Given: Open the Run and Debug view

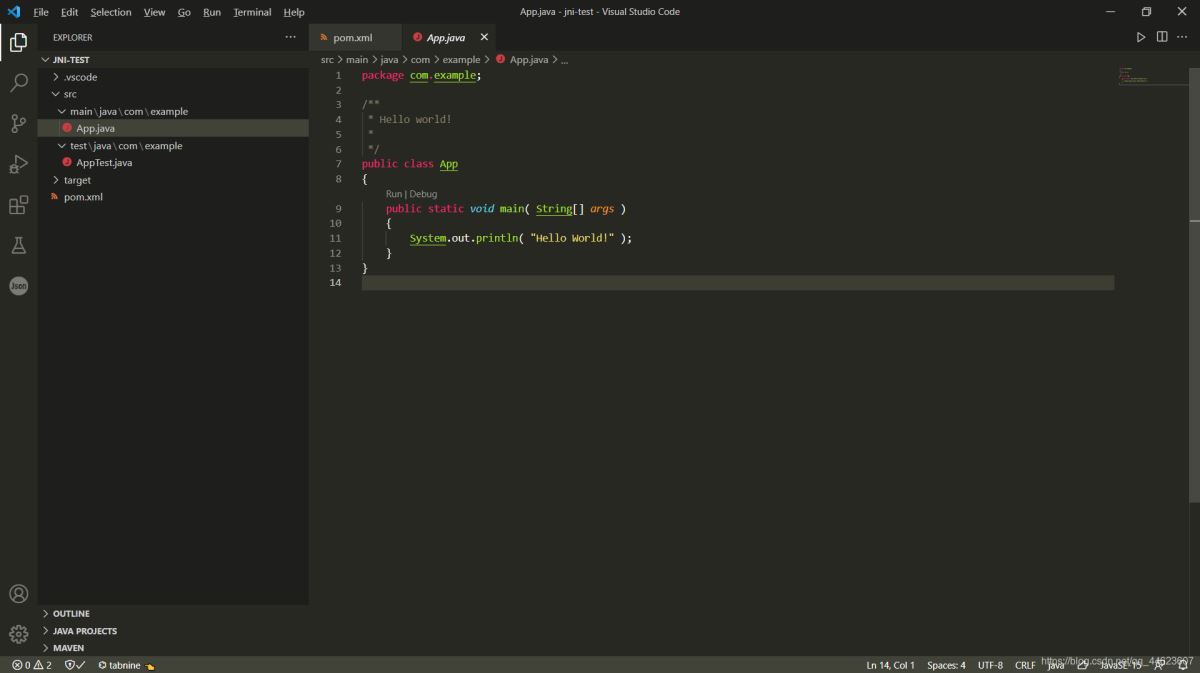Looking at the screenshot, I should [18, 165].
